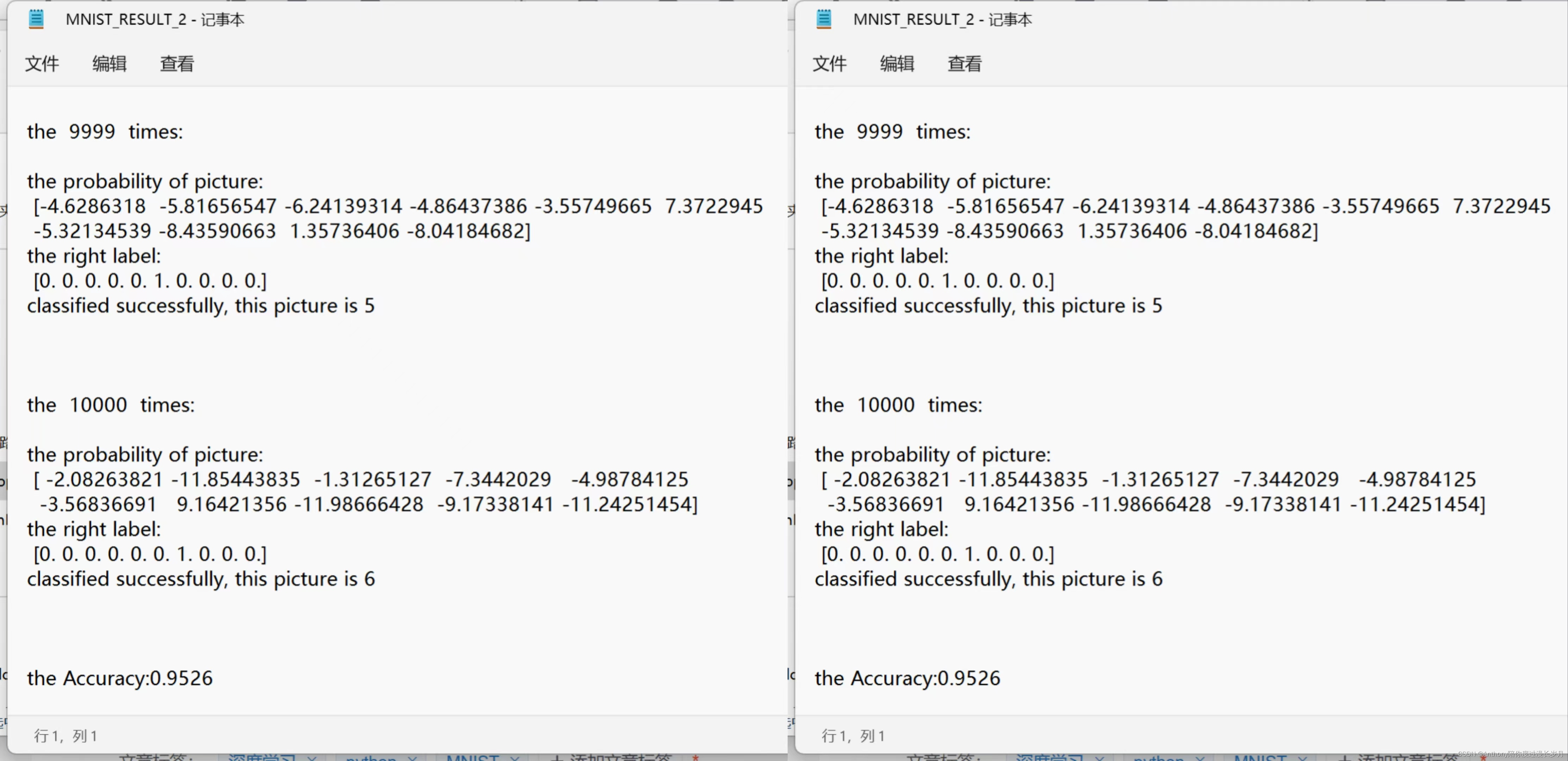Open 编辑 menu in left Notepad window
Viewport: 1568px width, 761px height.
click(110, 63)
